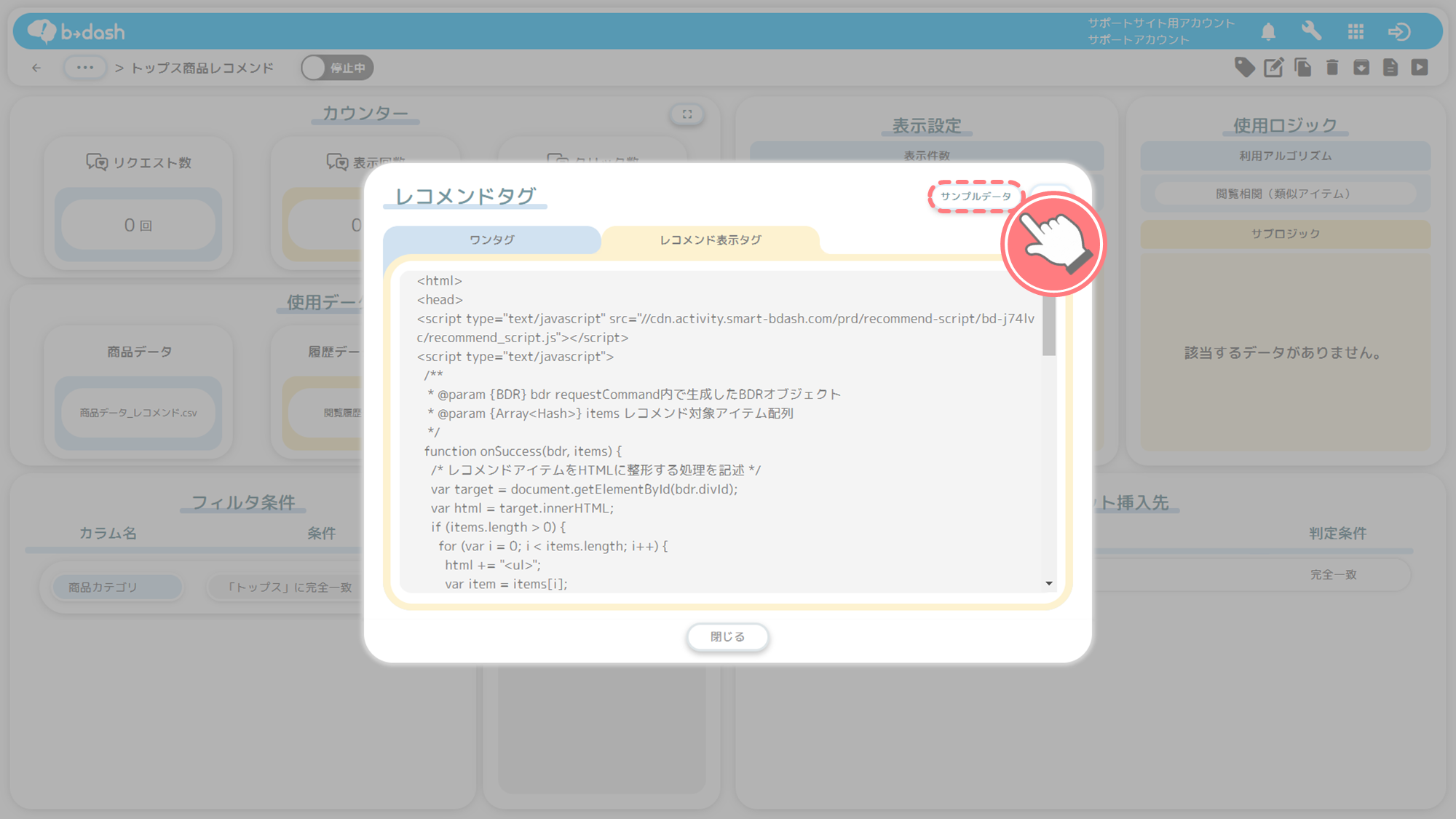Open the apps grid menu
This screenshot has width=1456, height=819.
pyautogui.click(x=1356, y=31)
